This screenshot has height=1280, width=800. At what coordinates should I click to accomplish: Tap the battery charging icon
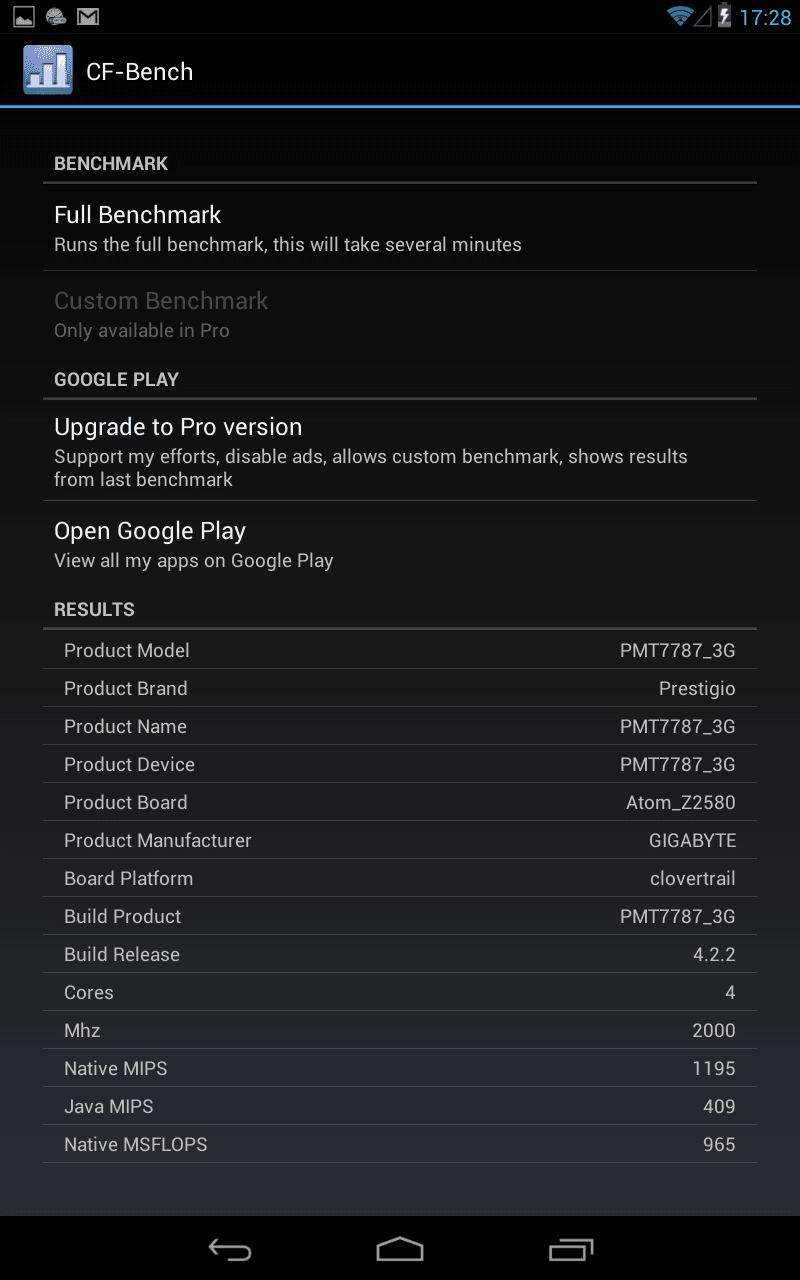(725, 16)
